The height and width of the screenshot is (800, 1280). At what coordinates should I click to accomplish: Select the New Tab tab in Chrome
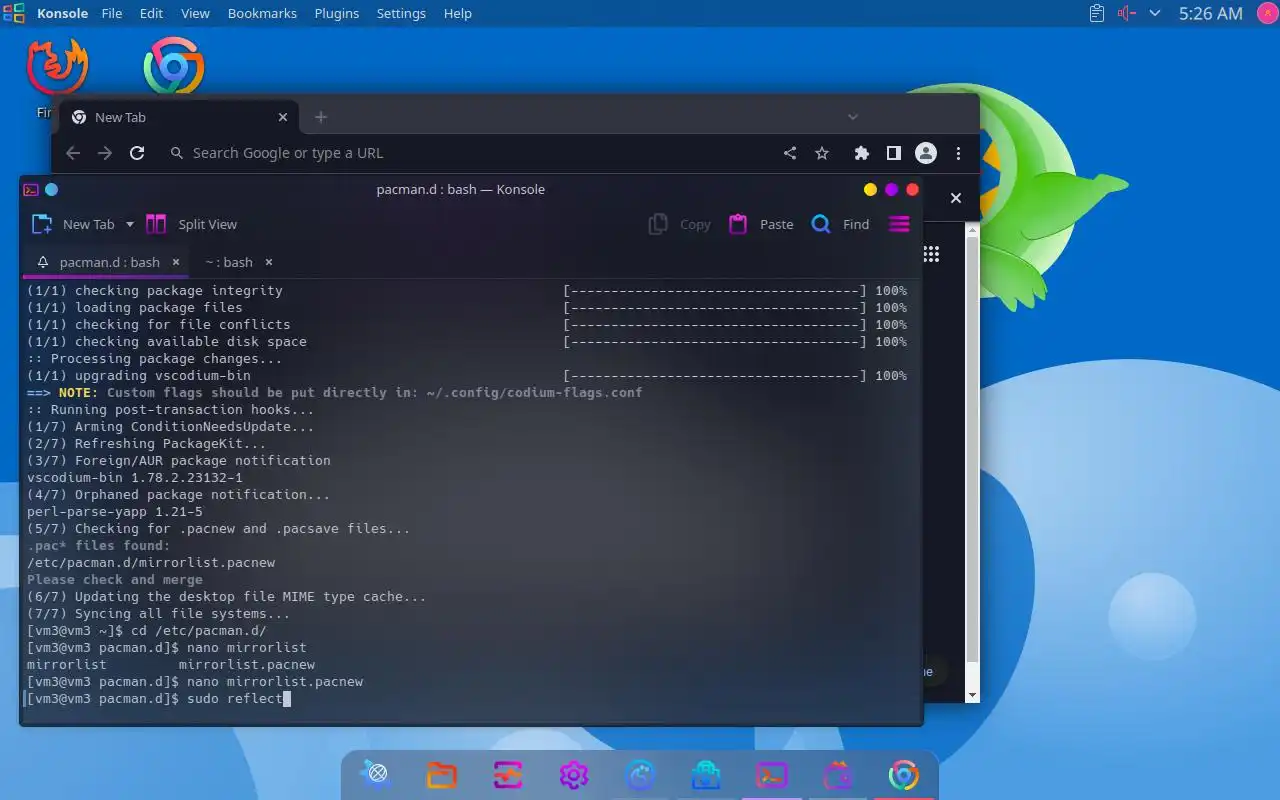click(179, 117)
